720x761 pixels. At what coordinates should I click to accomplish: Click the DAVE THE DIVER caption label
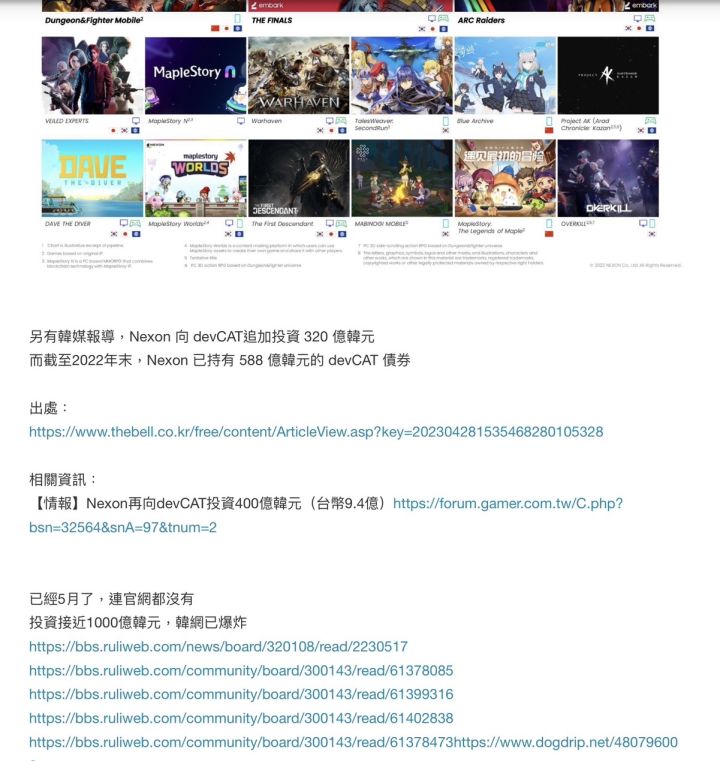point(67,224)
